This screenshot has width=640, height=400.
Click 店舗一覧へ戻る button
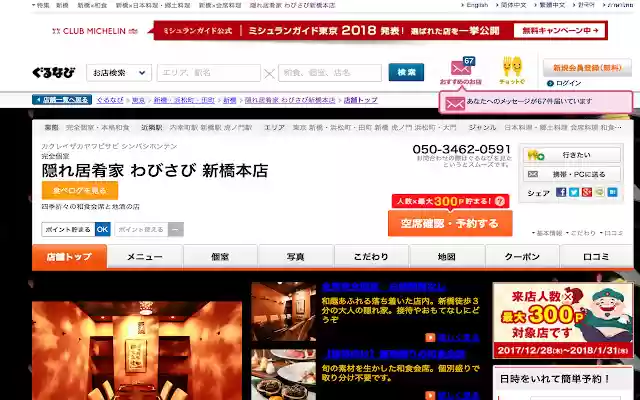(x=62, y=100)
